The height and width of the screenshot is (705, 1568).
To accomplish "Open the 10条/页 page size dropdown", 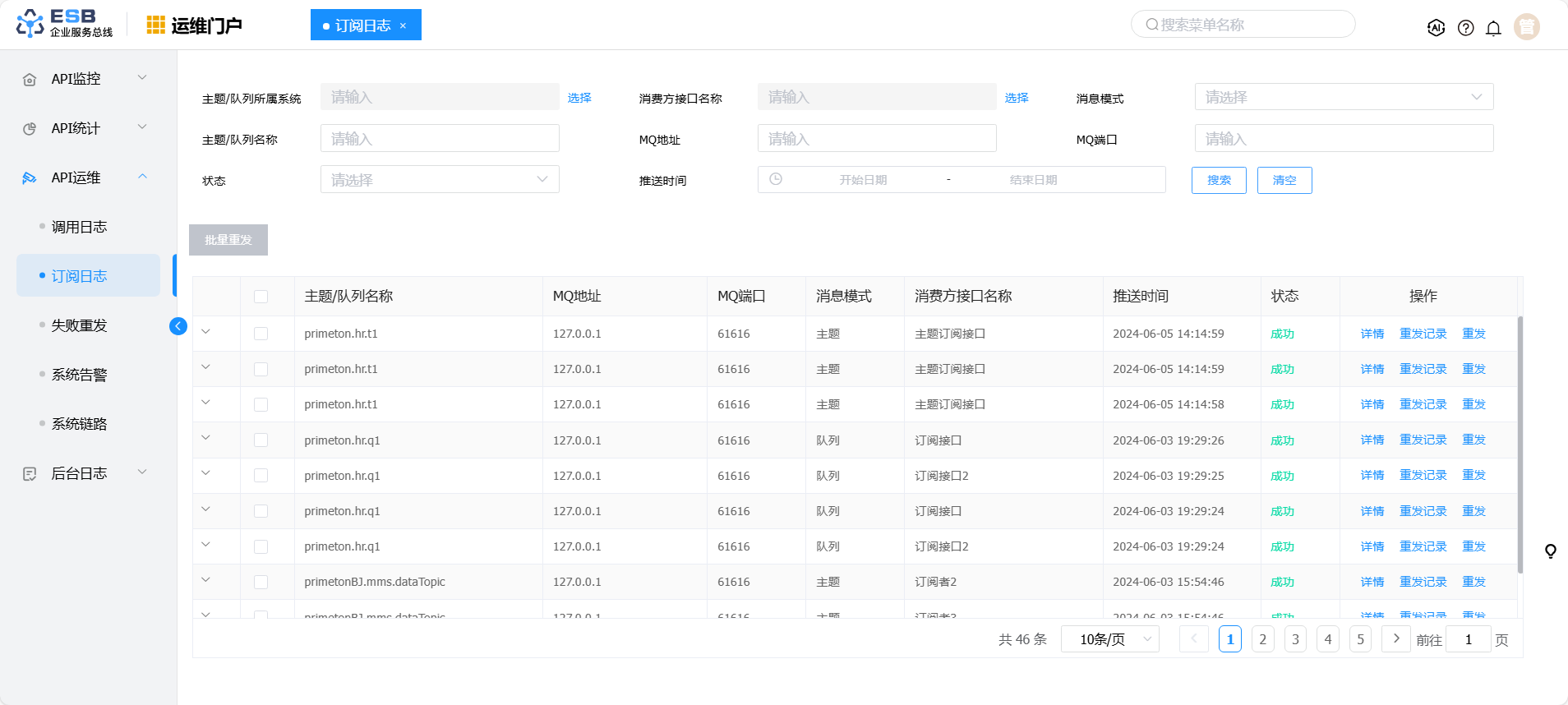I will click(1109, 639).
